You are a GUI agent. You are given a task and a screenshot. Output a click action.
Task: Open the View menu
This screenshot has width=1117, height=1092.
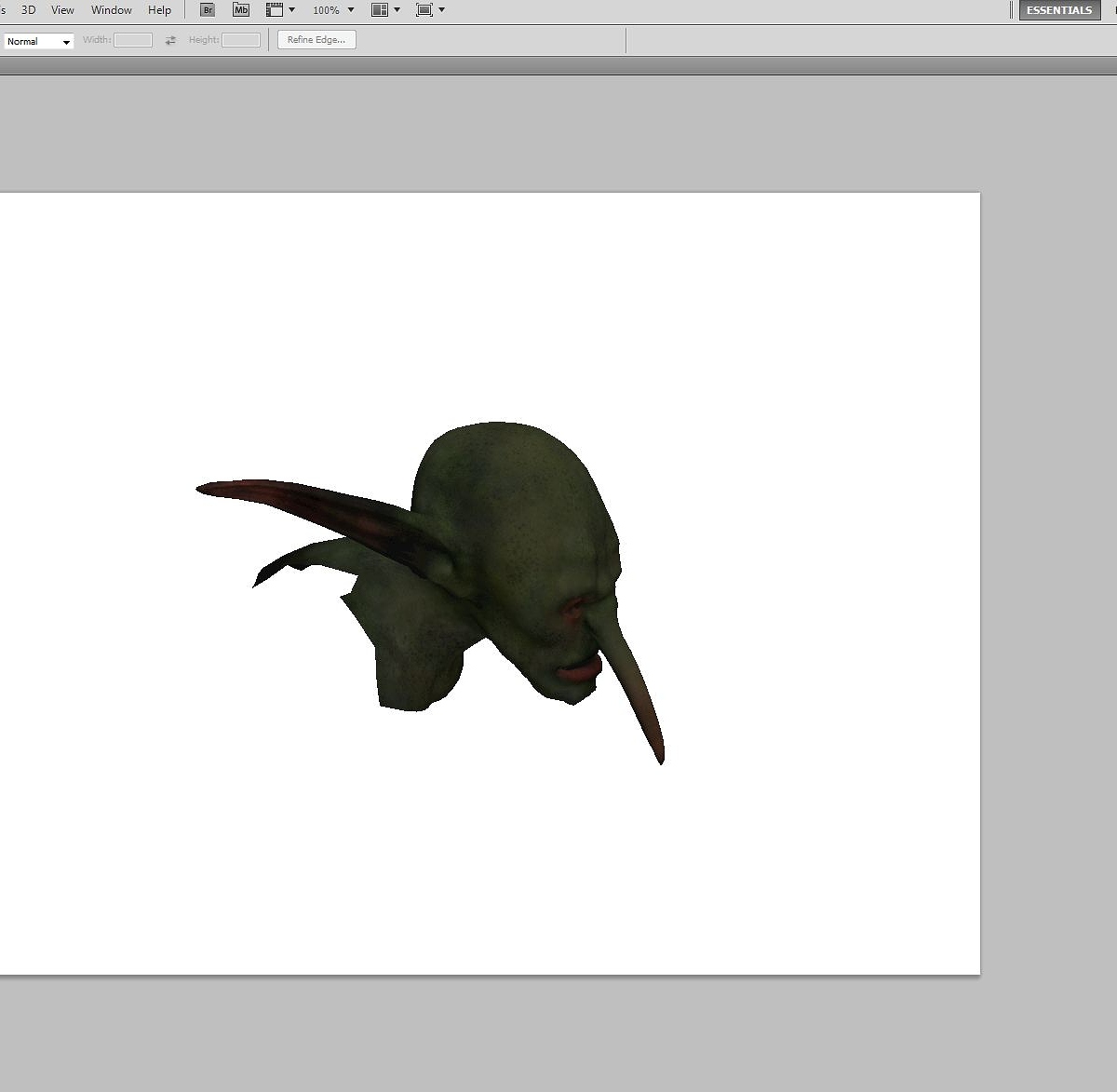(x=62, y=10)
